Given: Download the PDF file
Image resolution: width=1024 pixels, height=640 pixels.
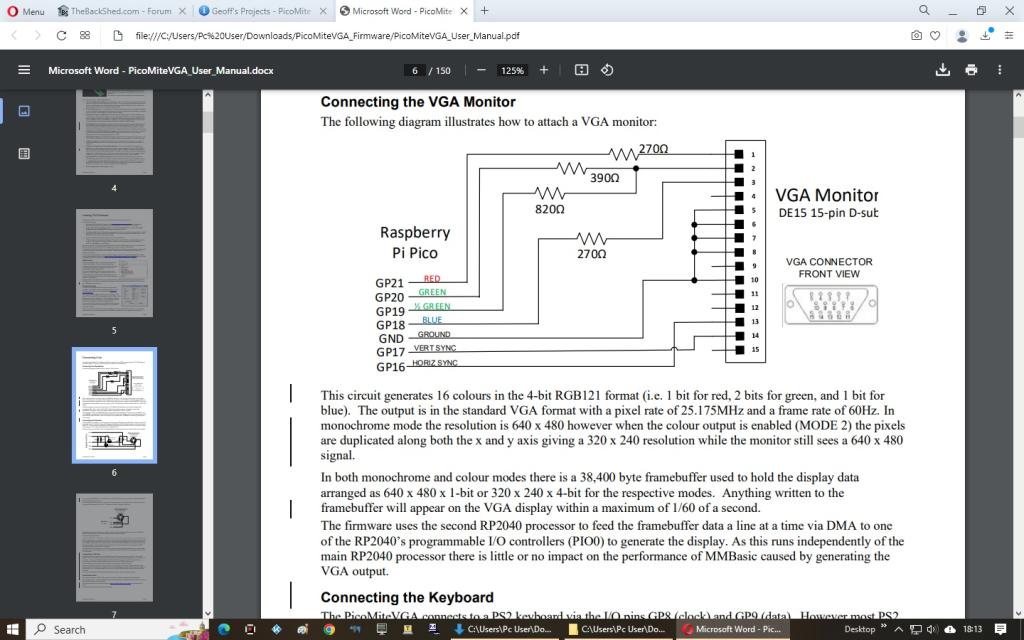Looking at the screenshot, I should point(941,70).
